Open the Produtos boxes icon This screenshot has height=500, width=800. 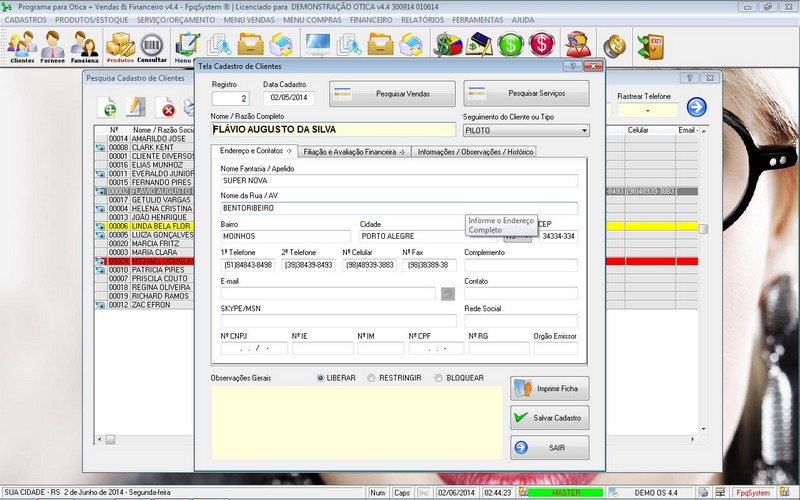tap(120, 46)
